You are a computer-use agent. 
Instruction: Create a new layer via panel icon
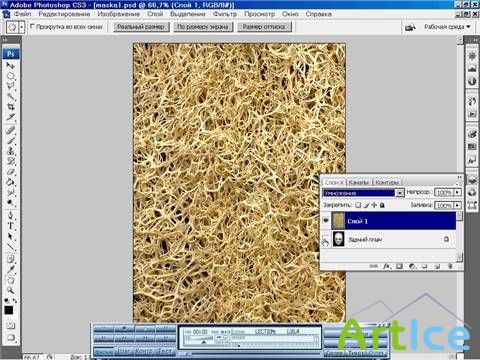pos(437,266)
